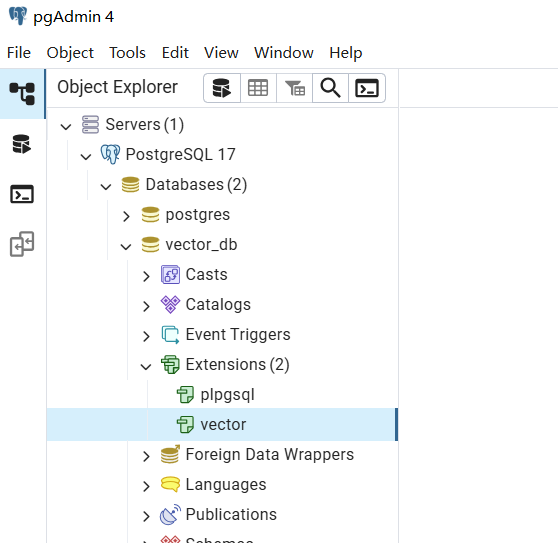Select the Catalogs tree label

218,305
